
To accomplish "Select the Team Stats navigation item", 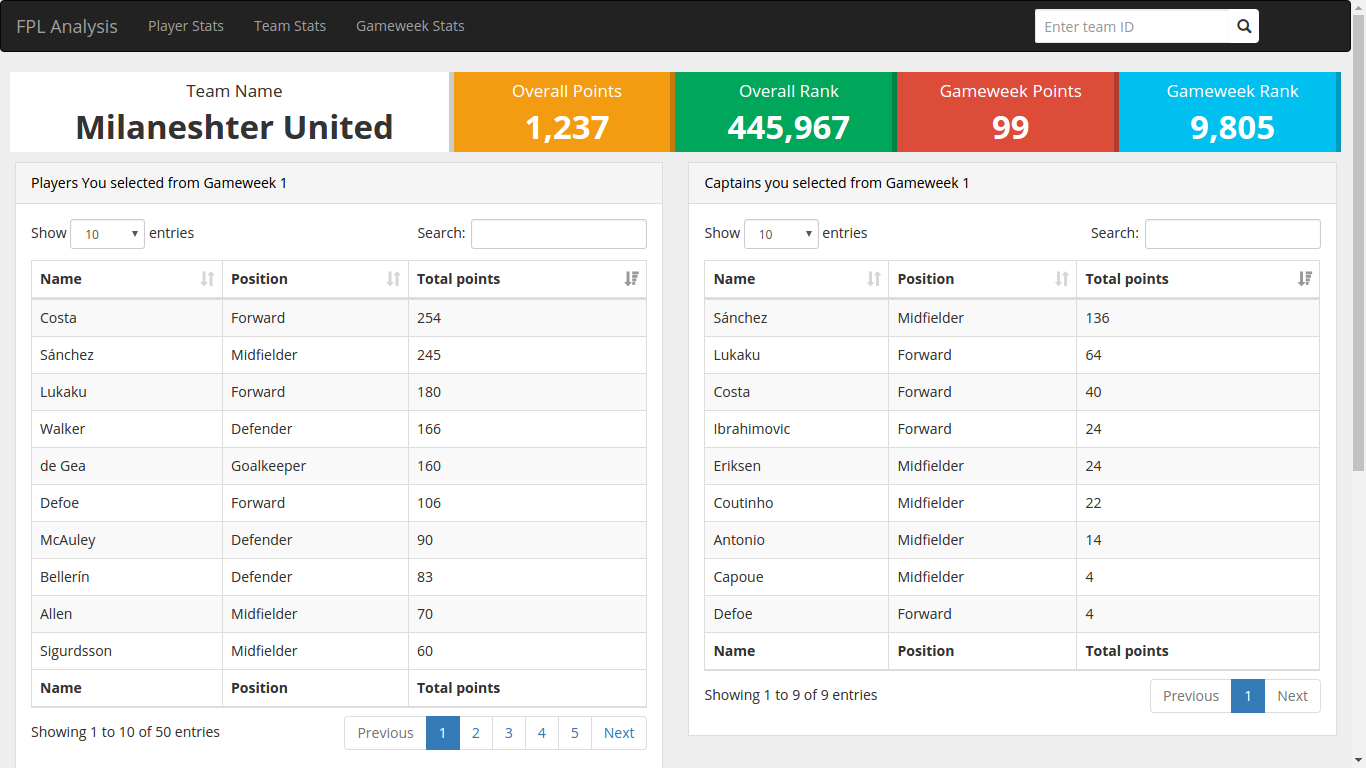I will pos(290,26).
